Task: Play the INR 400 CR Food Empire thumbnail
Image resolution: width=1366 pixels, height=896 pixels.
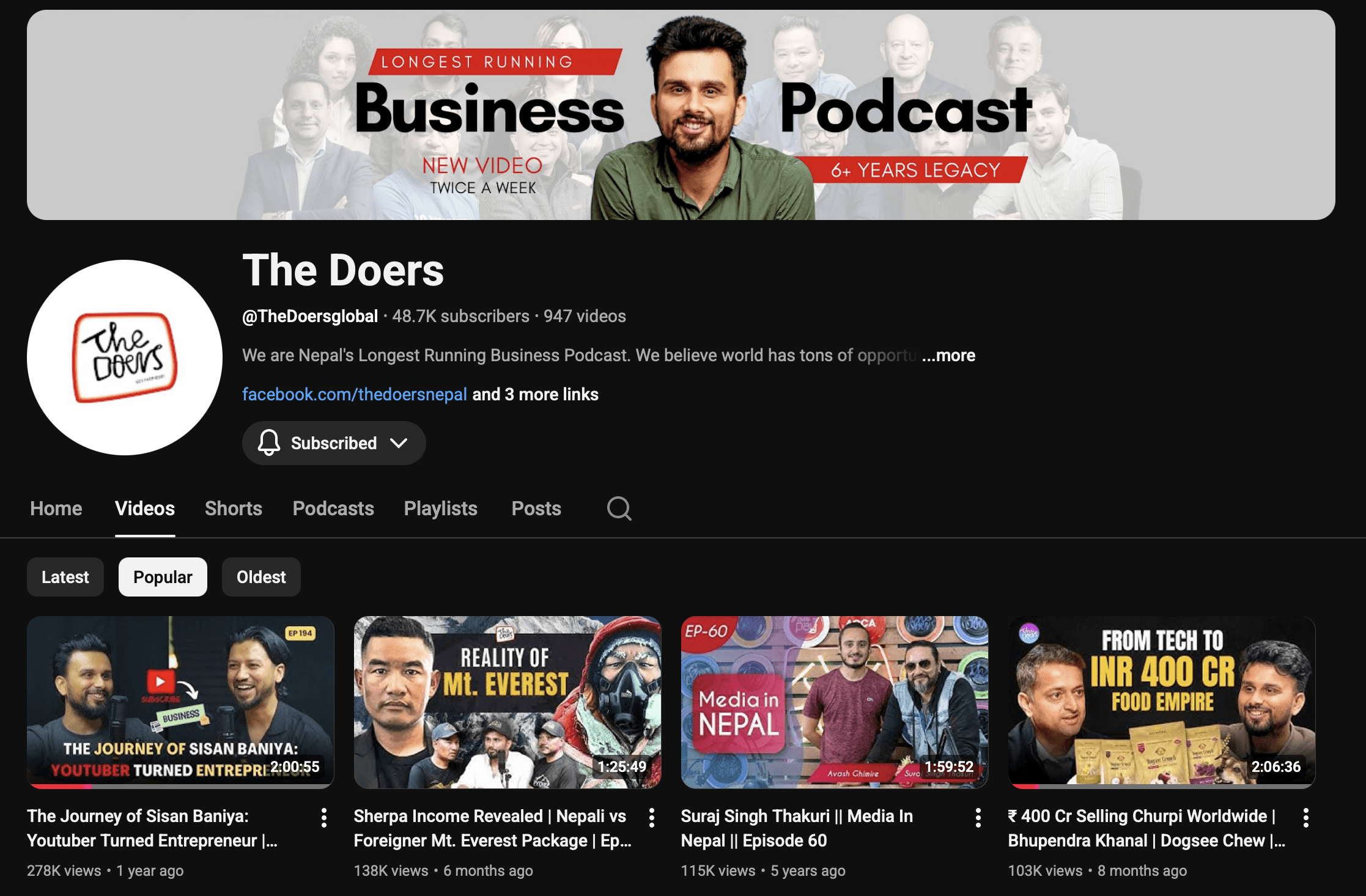Action: [x=1162, y=702]
